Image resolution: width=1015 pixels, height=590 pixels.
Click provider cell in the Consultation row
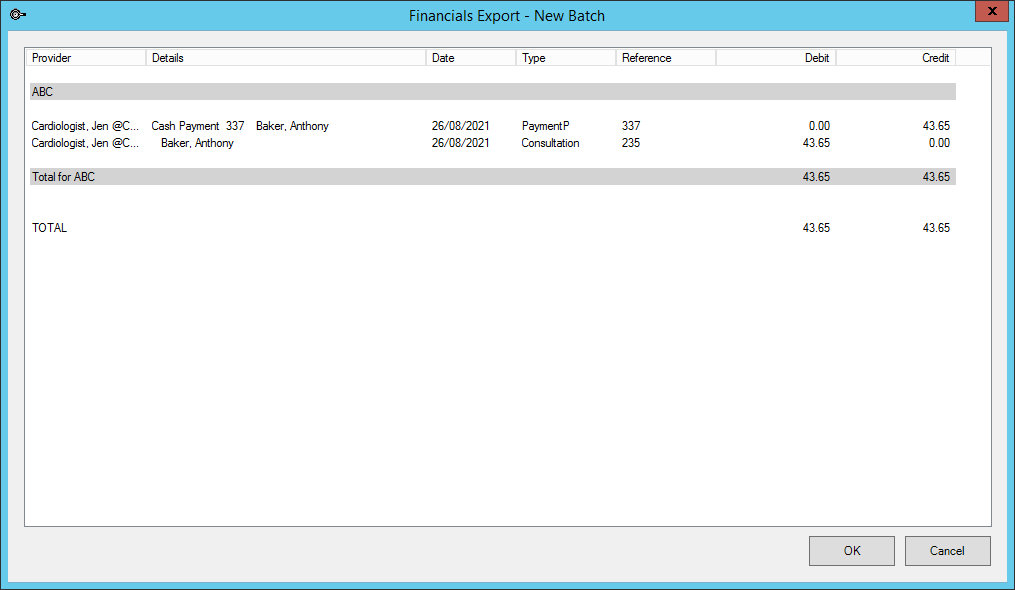tap(85, 143)
